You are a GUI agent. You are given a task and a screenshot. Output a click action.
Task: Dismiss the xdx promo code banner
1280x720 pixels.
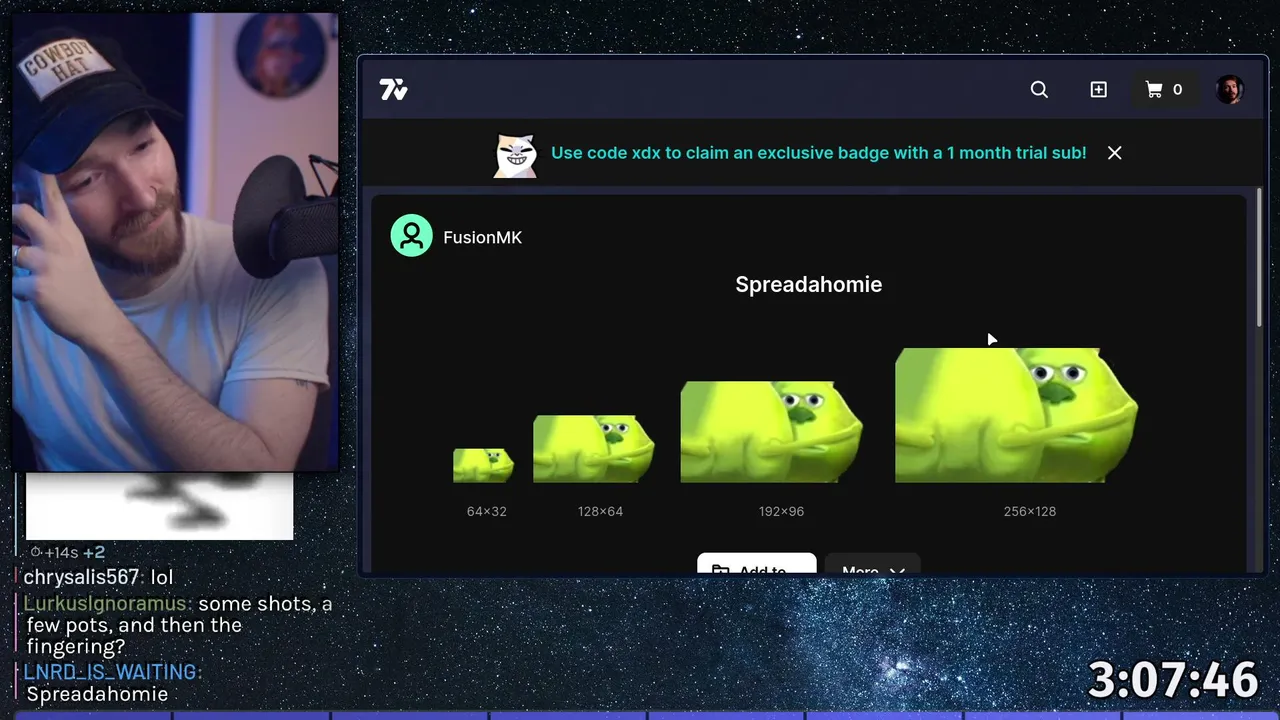tap(1114, 153)
